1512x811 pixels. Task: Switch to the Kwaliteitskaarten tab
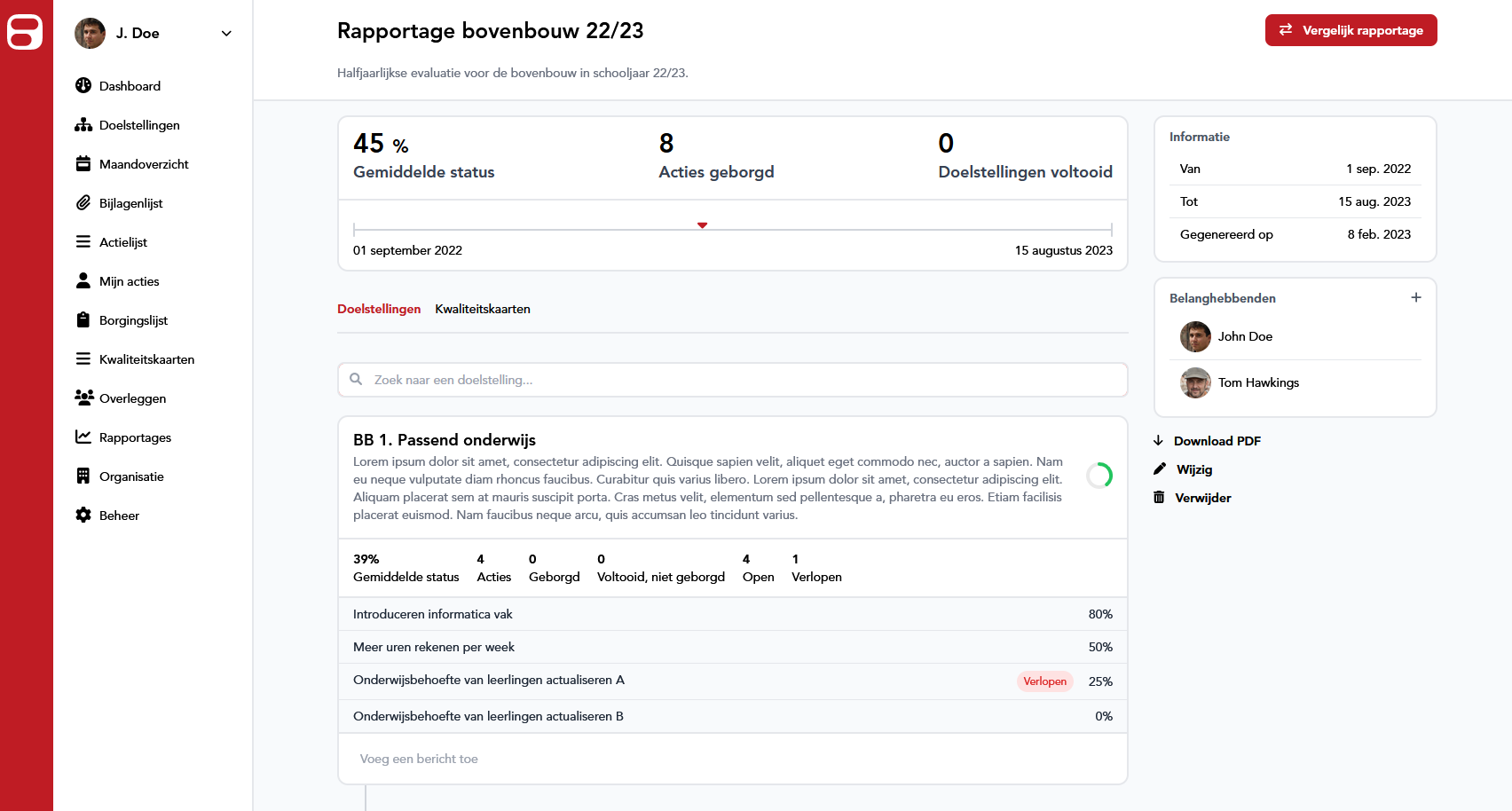(x=483, y=309)
